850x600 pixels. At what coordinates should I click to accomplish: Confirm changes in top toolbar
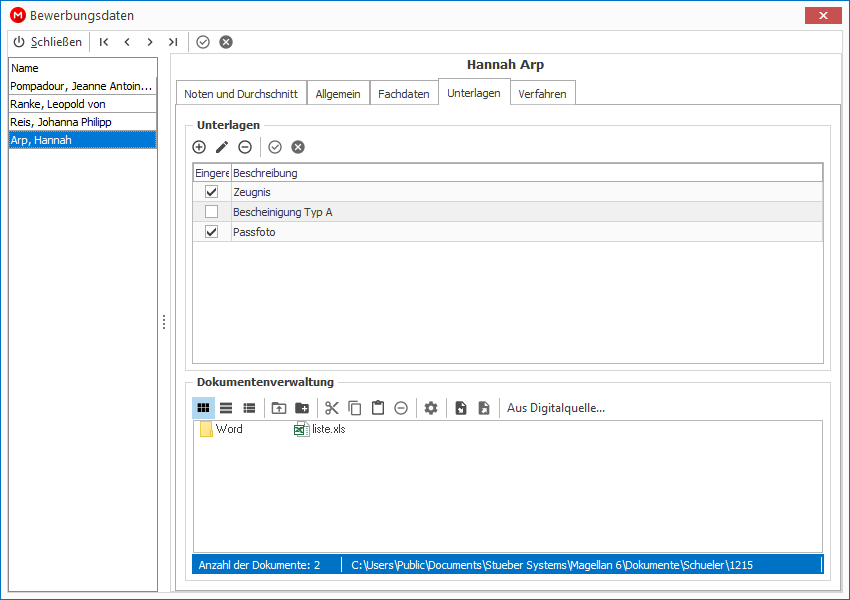coord(203,42)
